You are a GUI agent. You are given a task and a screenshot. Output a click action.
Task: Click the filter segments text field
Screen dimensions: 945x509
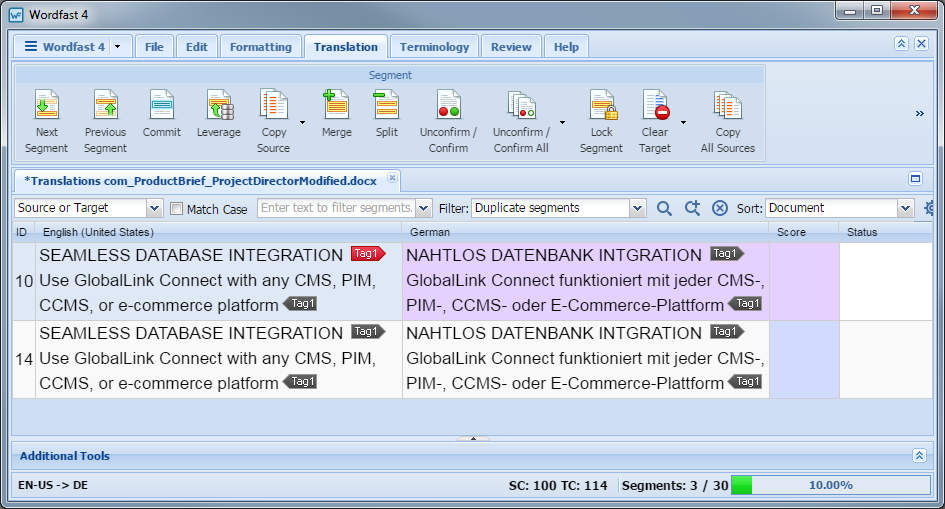336,208
